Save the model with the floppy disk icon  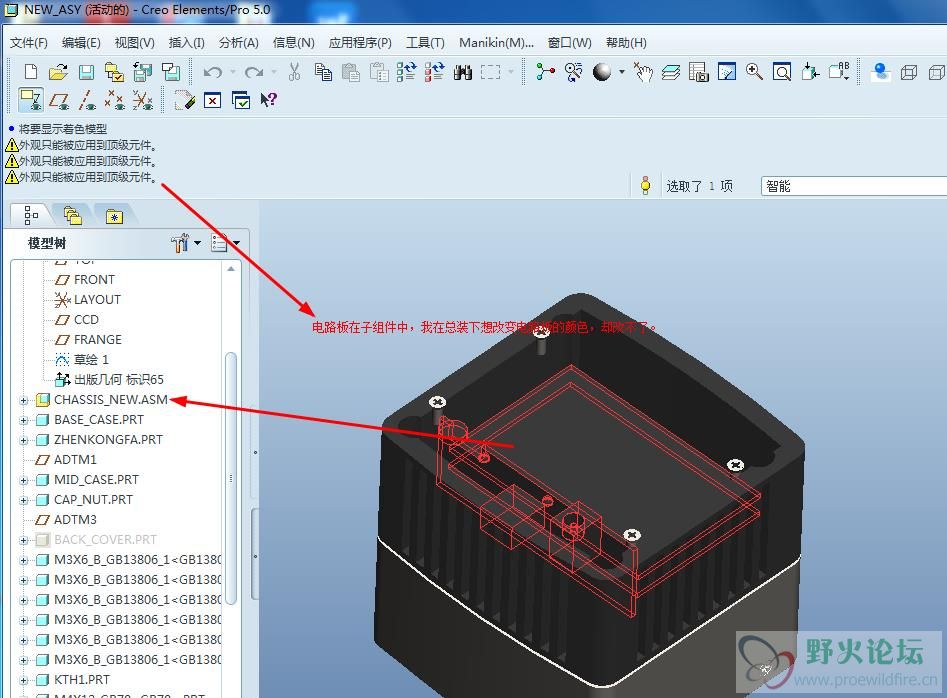pos(86,72)
